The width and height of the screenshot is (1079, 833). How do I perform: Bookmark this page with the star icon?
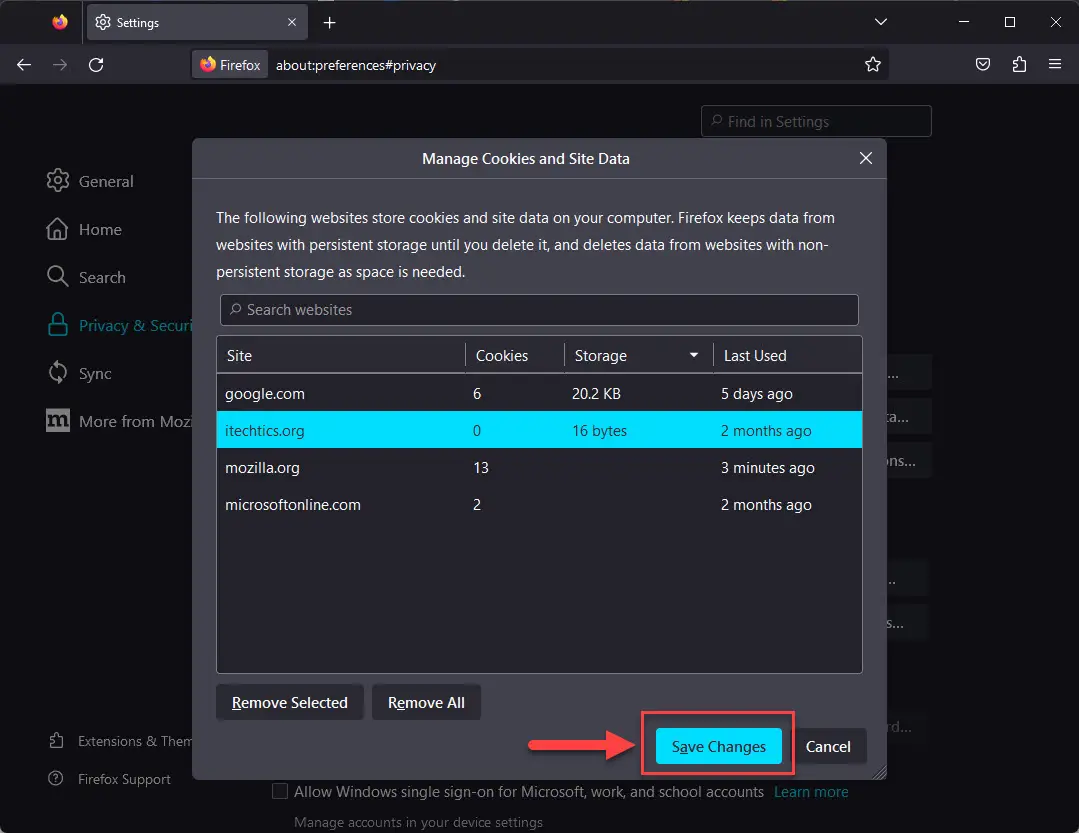pyautogui.click(x=873, y=65)
